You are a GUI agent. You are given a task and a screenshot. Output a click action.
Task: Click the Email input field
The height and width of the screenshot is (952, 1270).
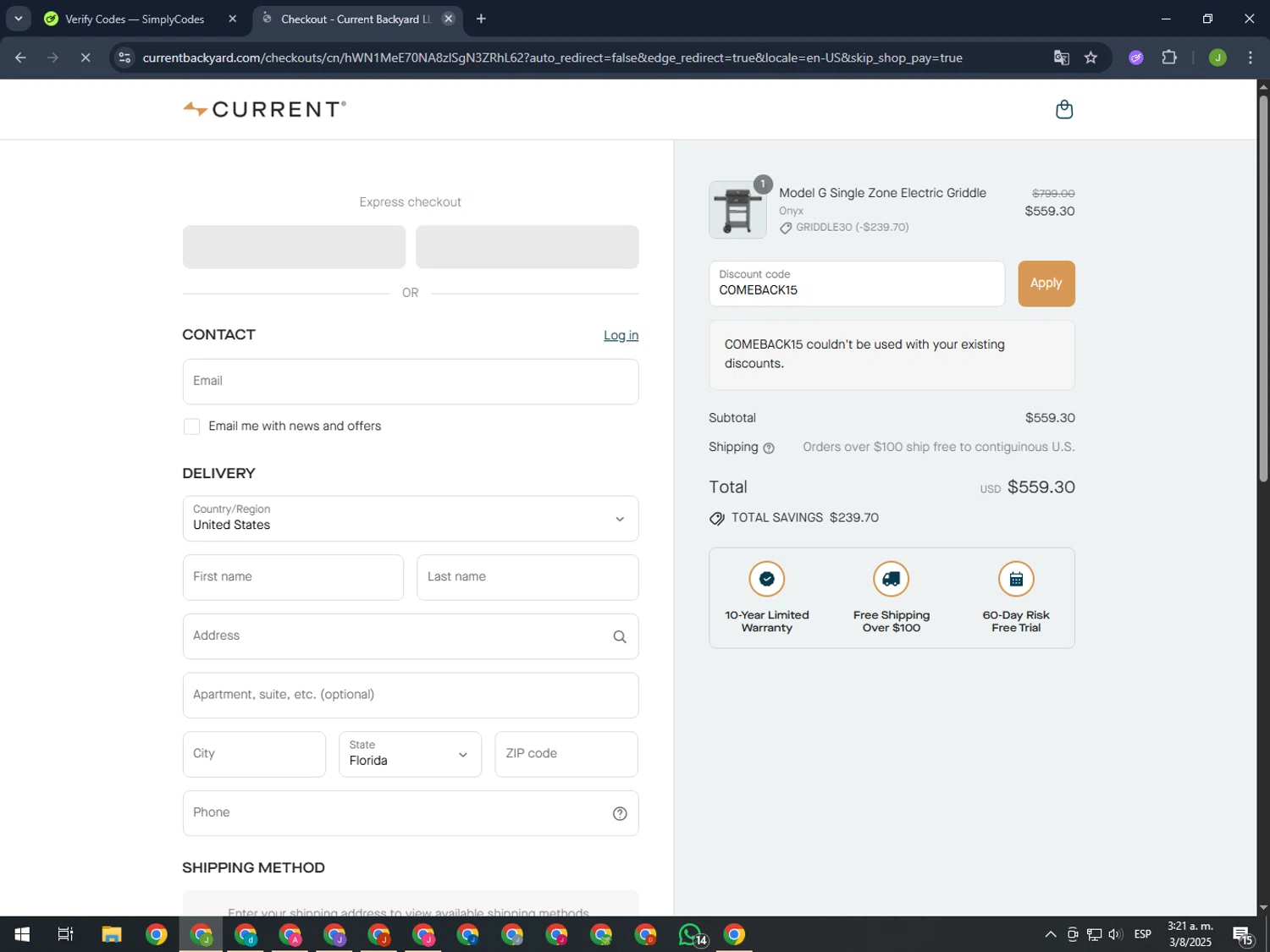pos(410,382)
